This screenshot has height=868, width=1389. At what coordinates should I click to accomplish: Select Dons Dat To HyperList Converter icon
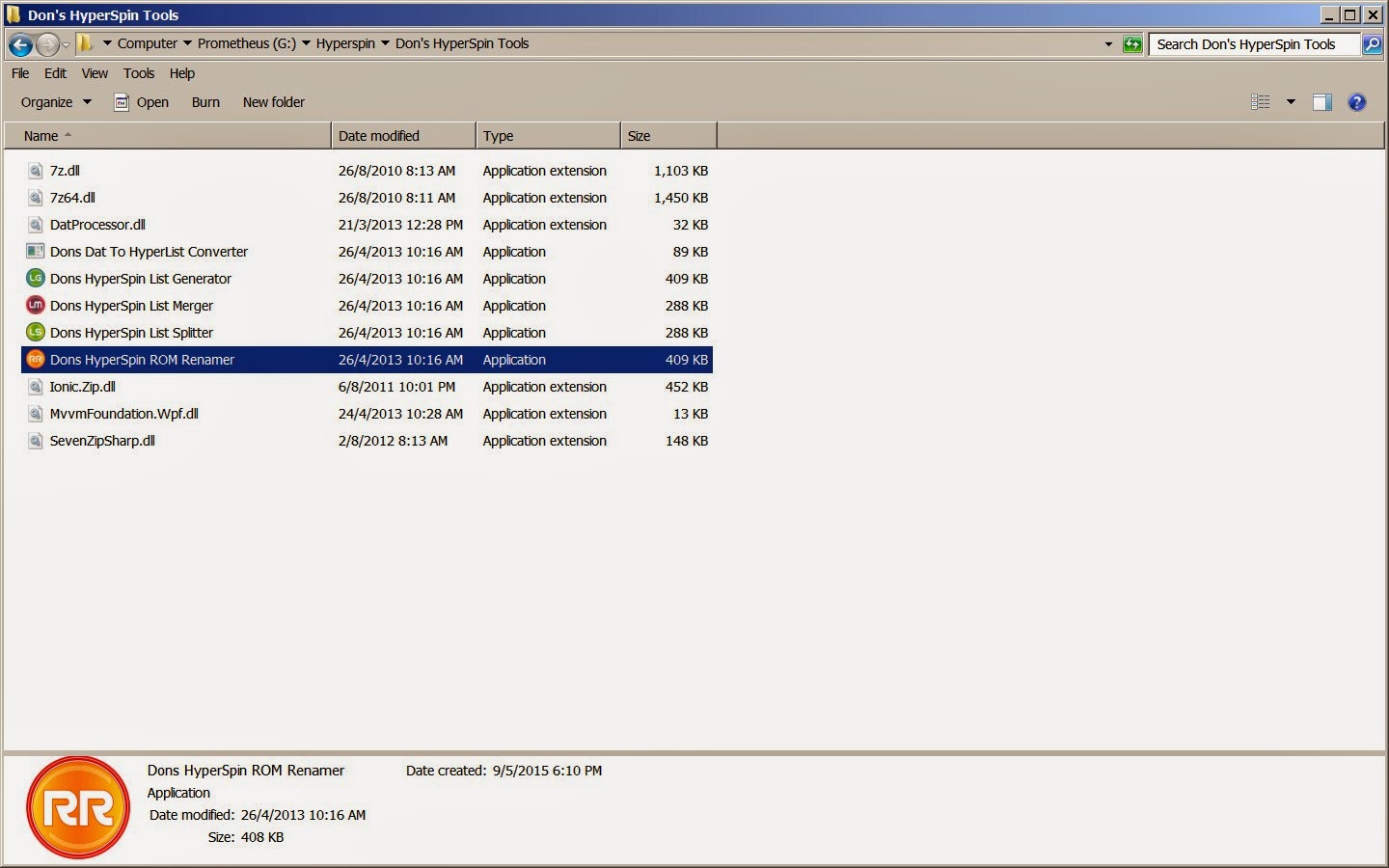36,252
